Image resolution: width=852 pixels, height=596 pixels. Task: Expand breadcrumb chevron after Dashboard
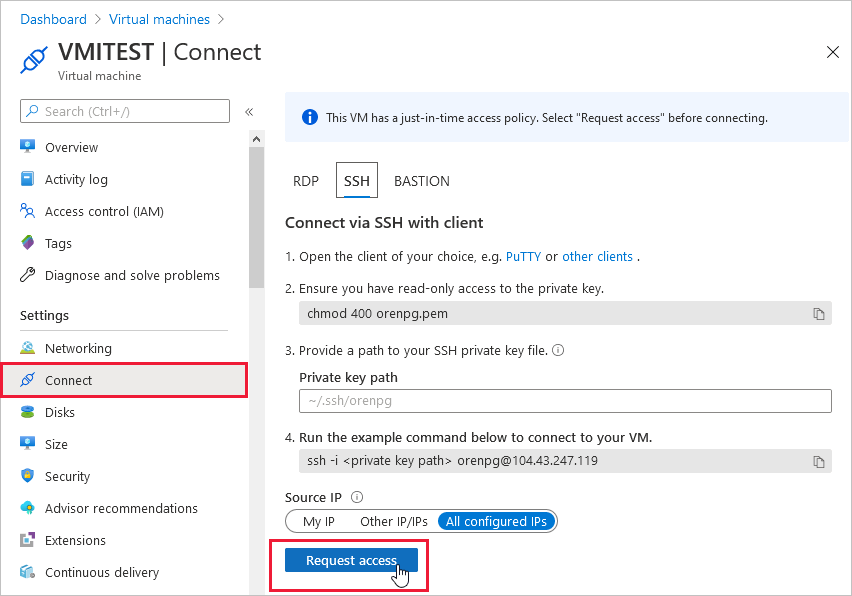(99, 19)
